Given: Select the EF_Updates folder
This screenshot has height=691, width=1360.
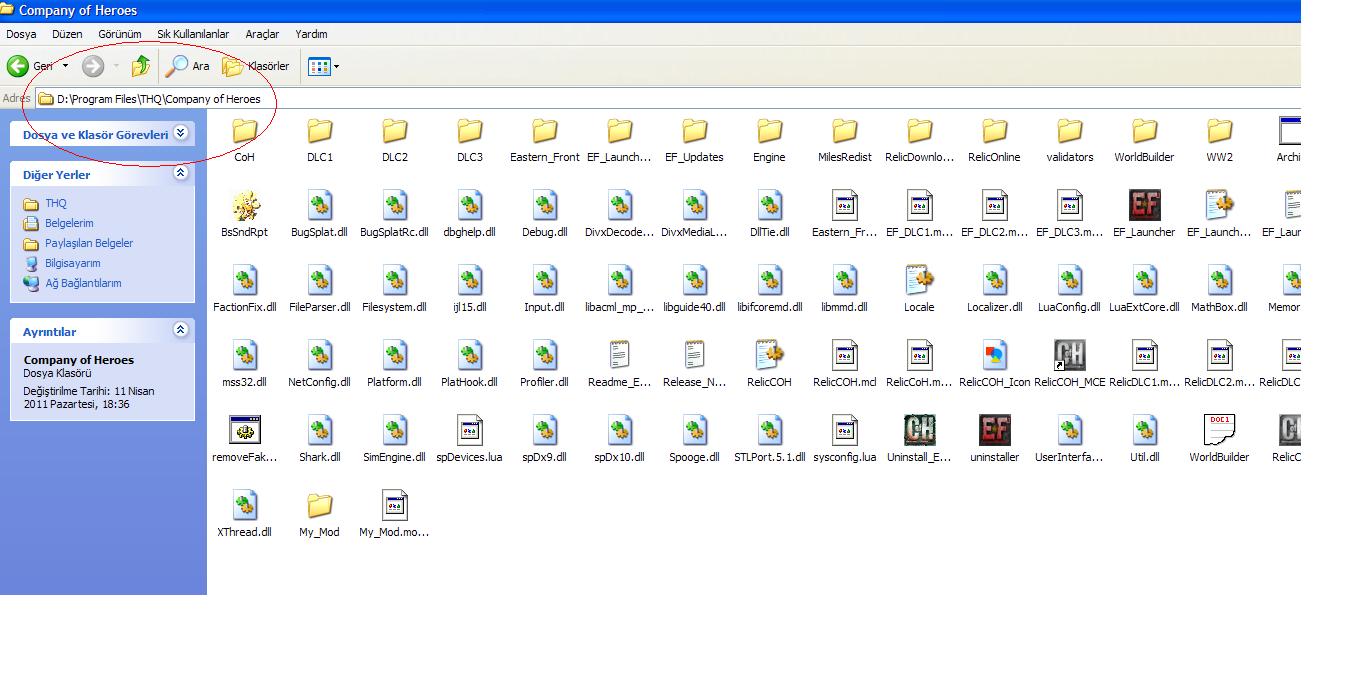Looking at the screenshot, I should point(694,140).
